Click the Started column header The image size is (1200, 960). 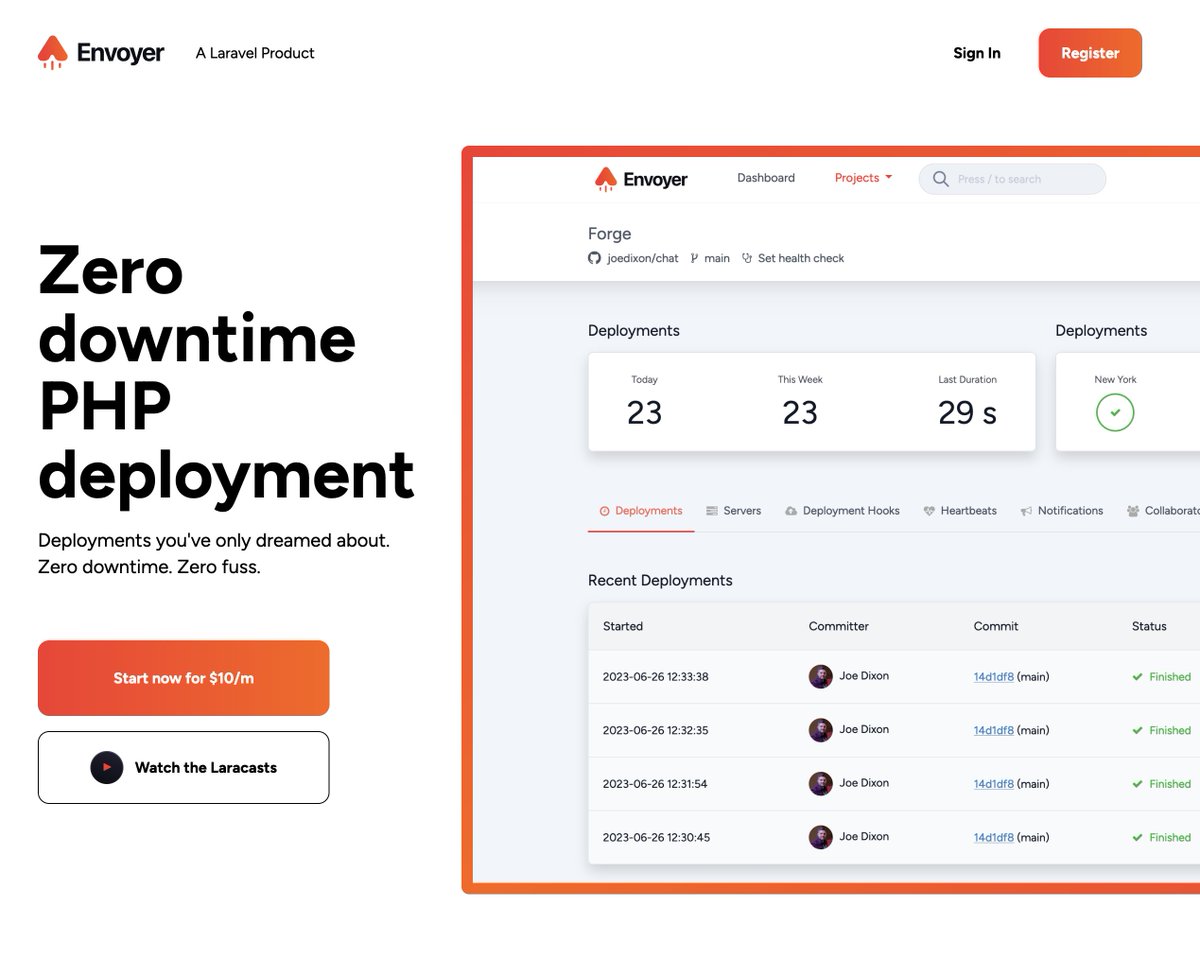(623, 626)
